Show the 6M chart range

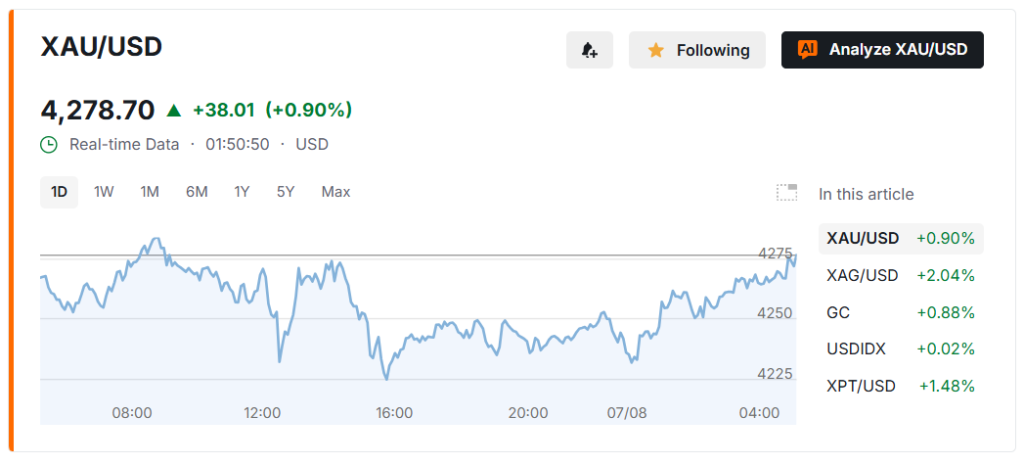(x=197, y=192)
